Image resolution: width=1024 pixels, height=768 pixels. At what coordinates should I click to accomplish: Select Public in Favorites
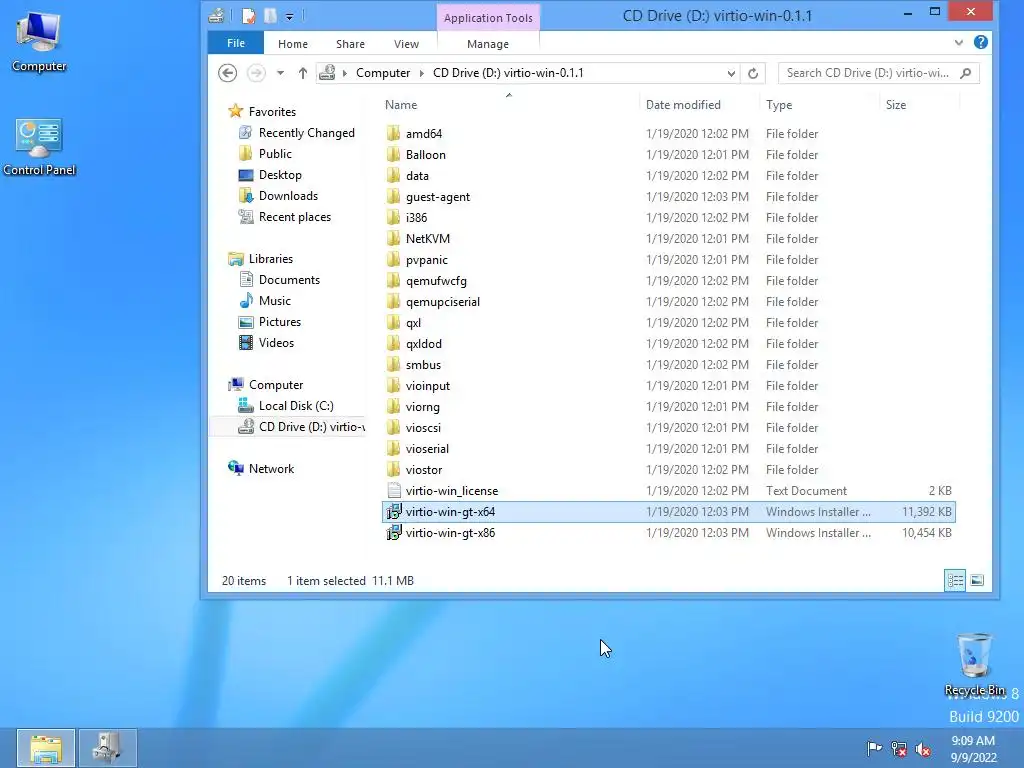pos(275,153)
